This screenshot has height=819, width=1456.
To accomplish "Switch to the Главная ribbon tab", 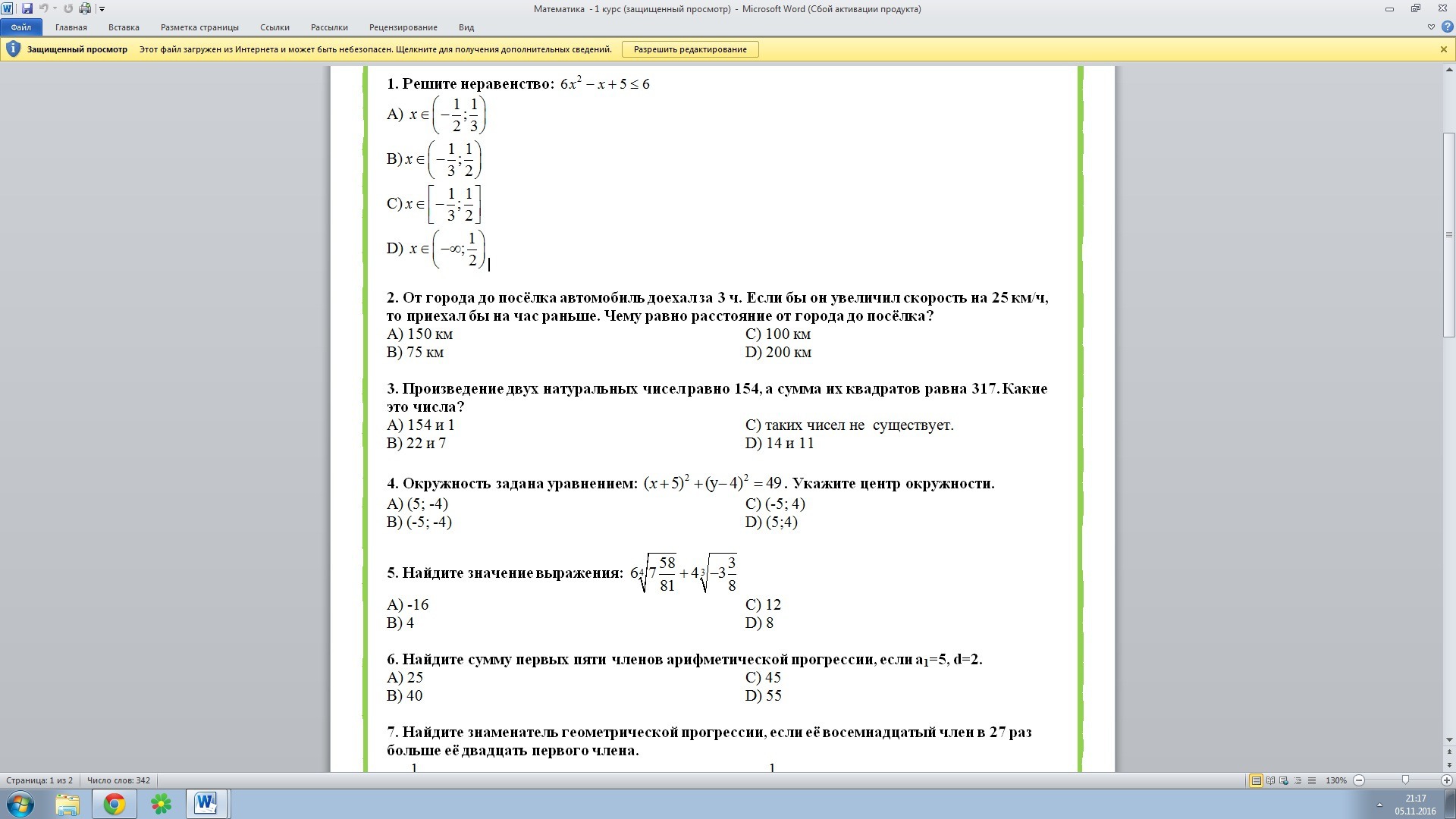I will click(x=71, y=27).
